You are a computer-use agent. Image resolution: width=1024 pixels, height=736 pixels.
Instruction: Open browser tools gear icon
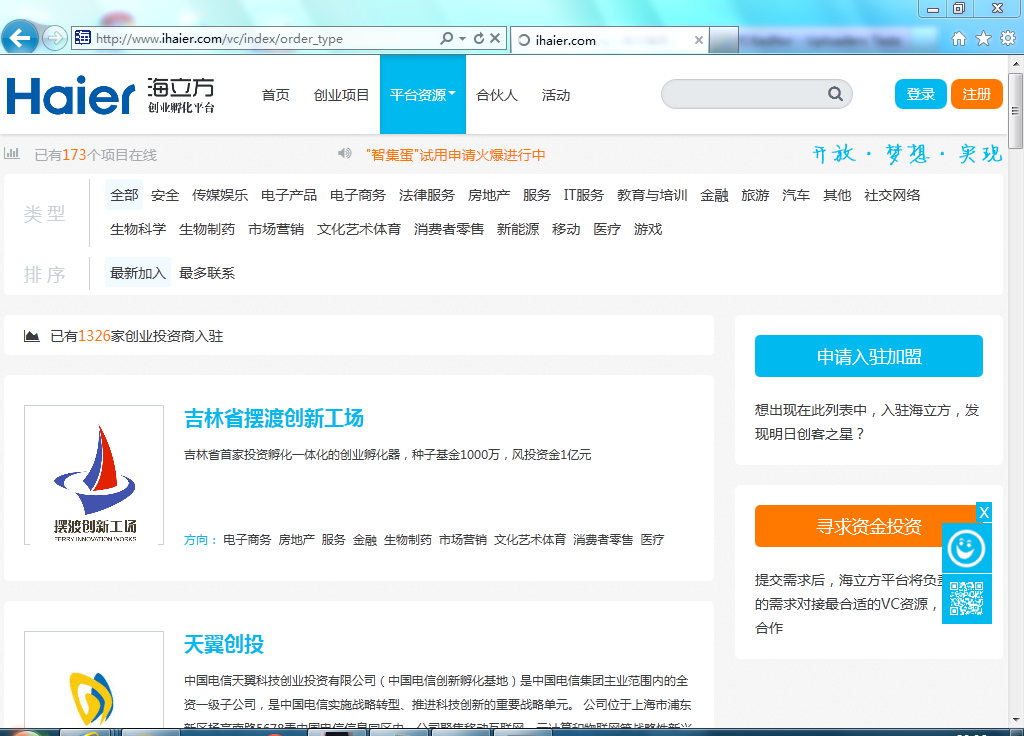(x=1008, y=39)
